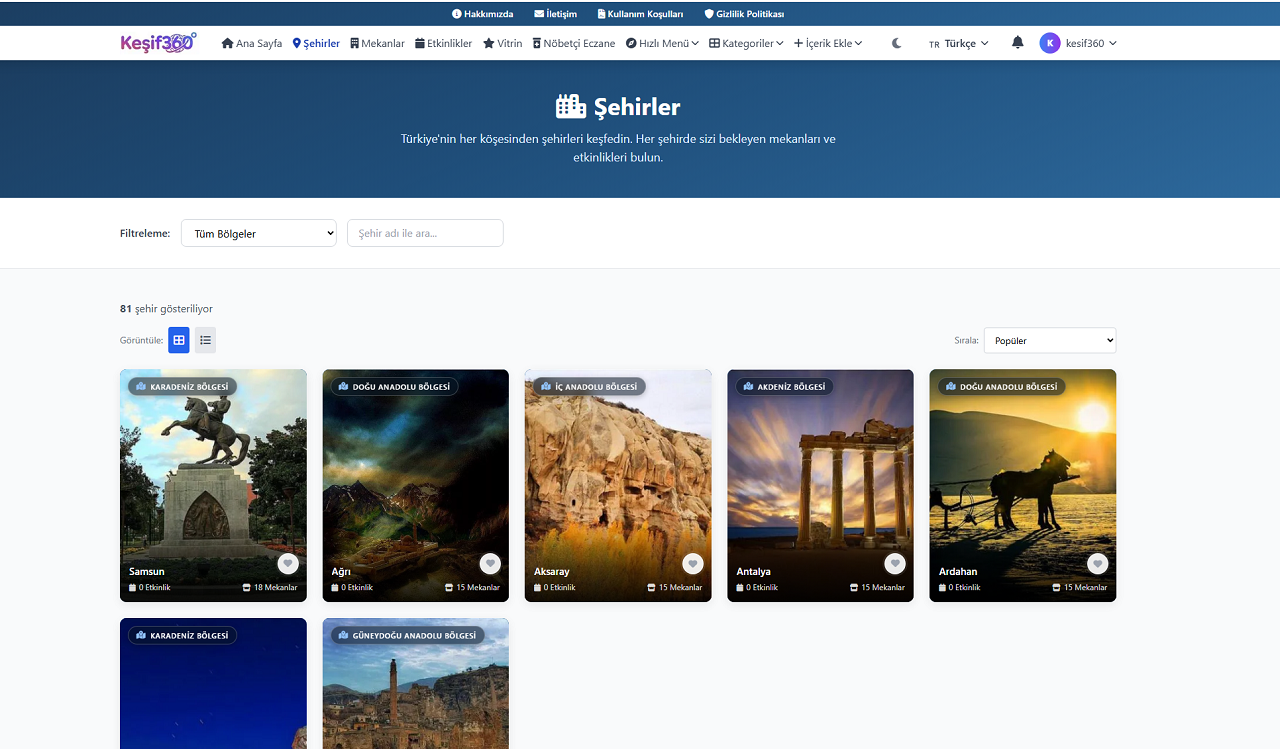Click the Antalya city name

point(754,572)
